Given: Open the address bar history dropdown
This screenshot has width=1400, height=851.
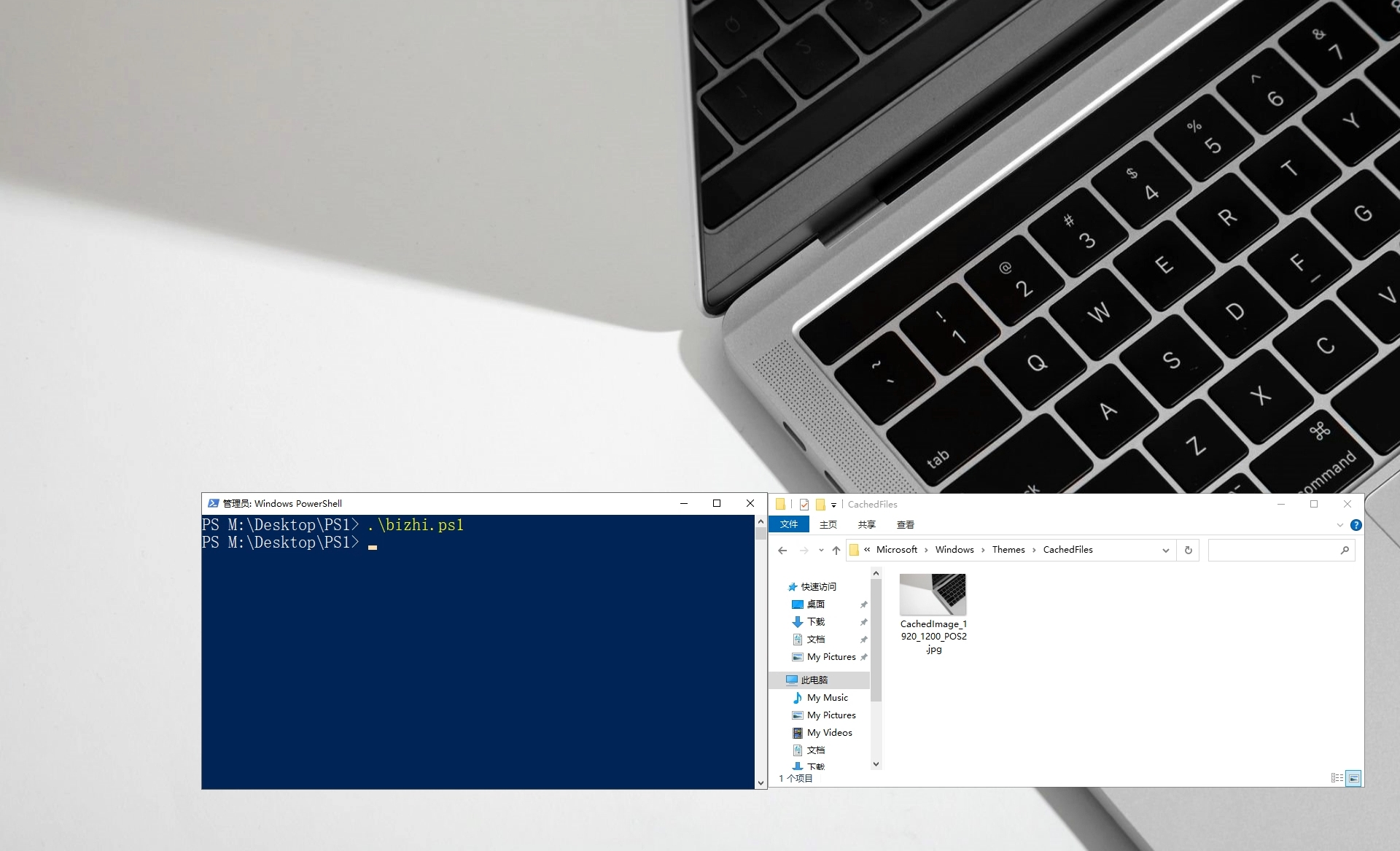Looking at the screenshot, I should (1165, 551).
